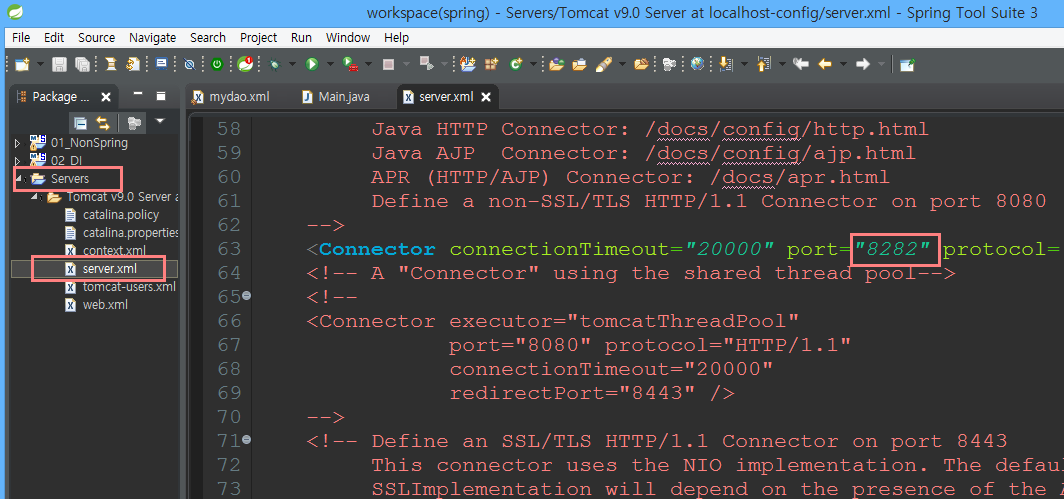
Task: Open the External Tools dropdown arrow
Action: click(368, 64)
